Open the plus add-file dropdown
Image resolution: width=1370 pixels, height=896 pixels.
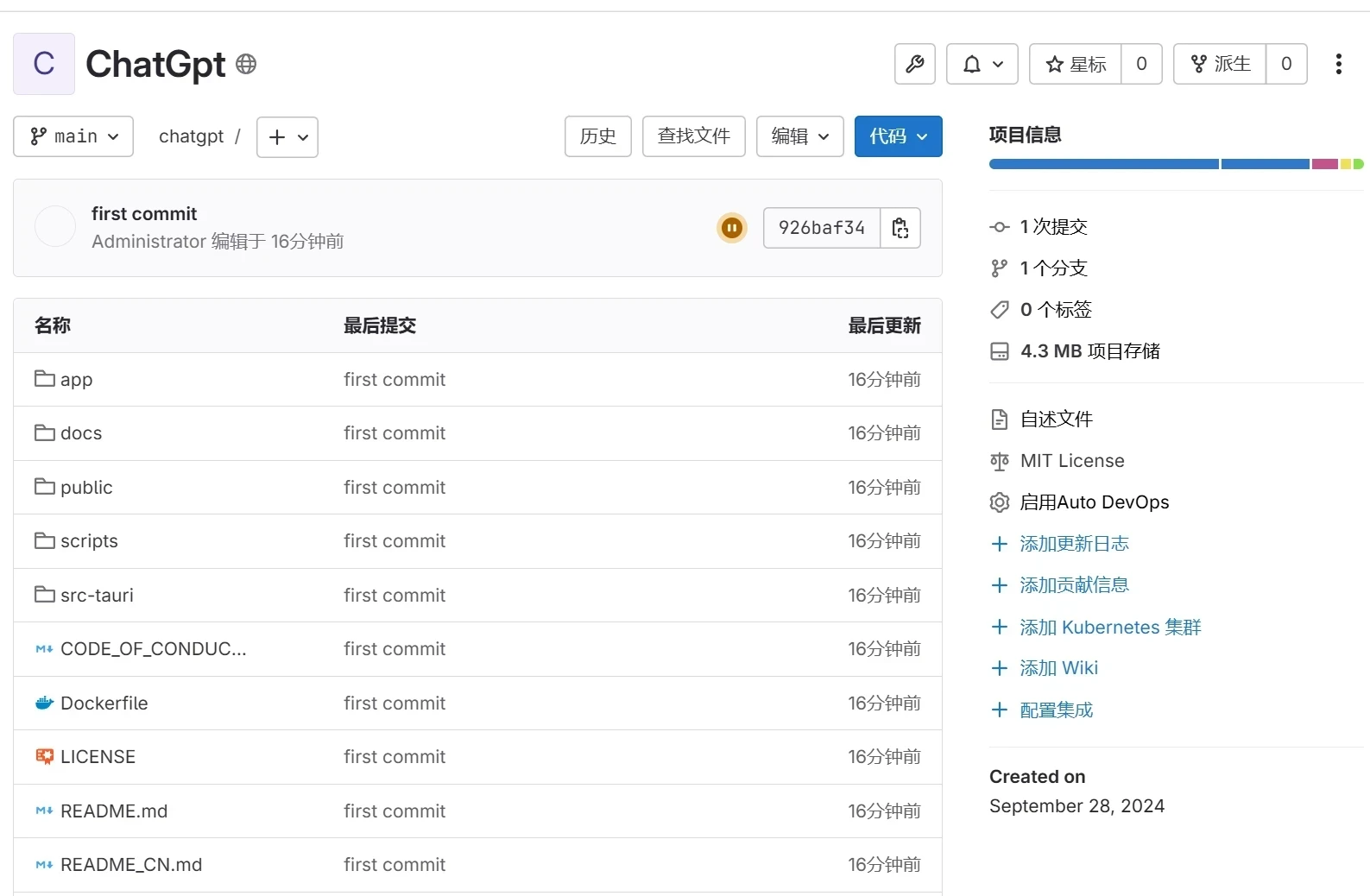point(287,137)
